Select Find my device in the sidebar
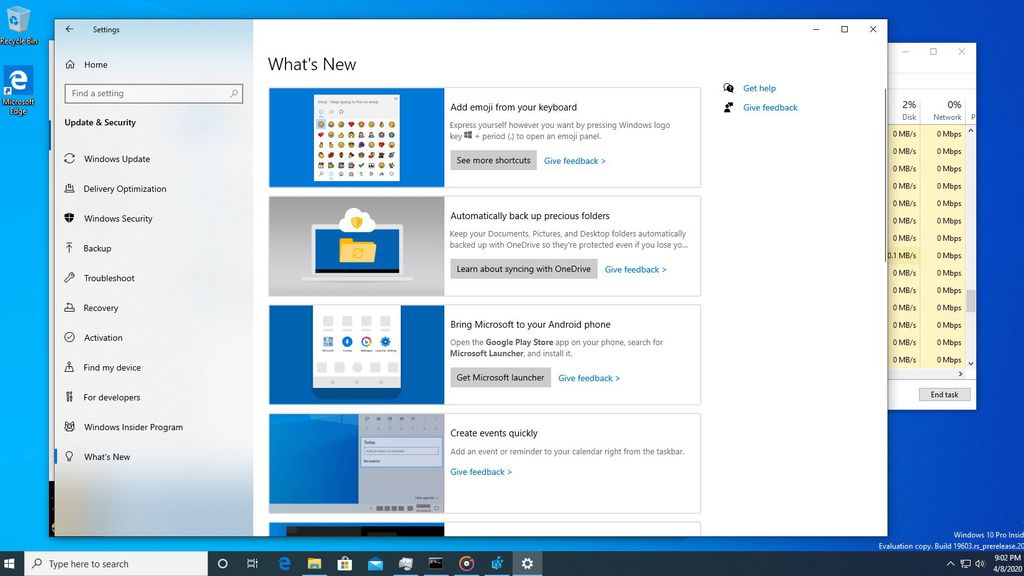1024x576 pixels. click(x=113, y=367)
